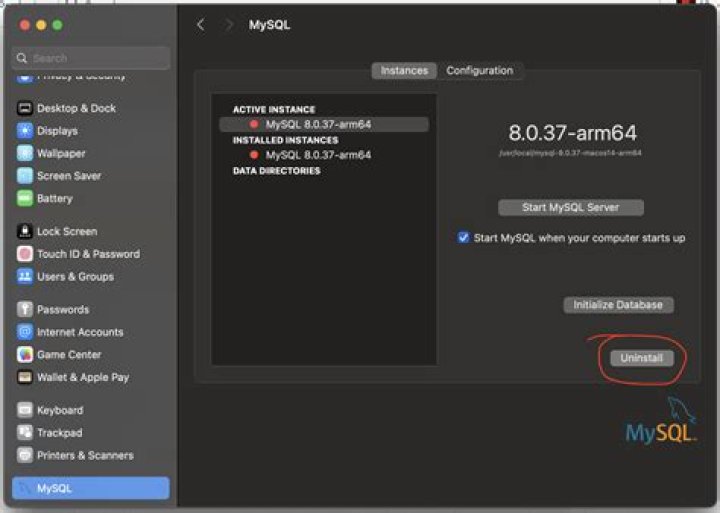Click the large 8.0.37-arm64 version heading
The height and width of the screenshot is (513, 720).
[572, 133]
